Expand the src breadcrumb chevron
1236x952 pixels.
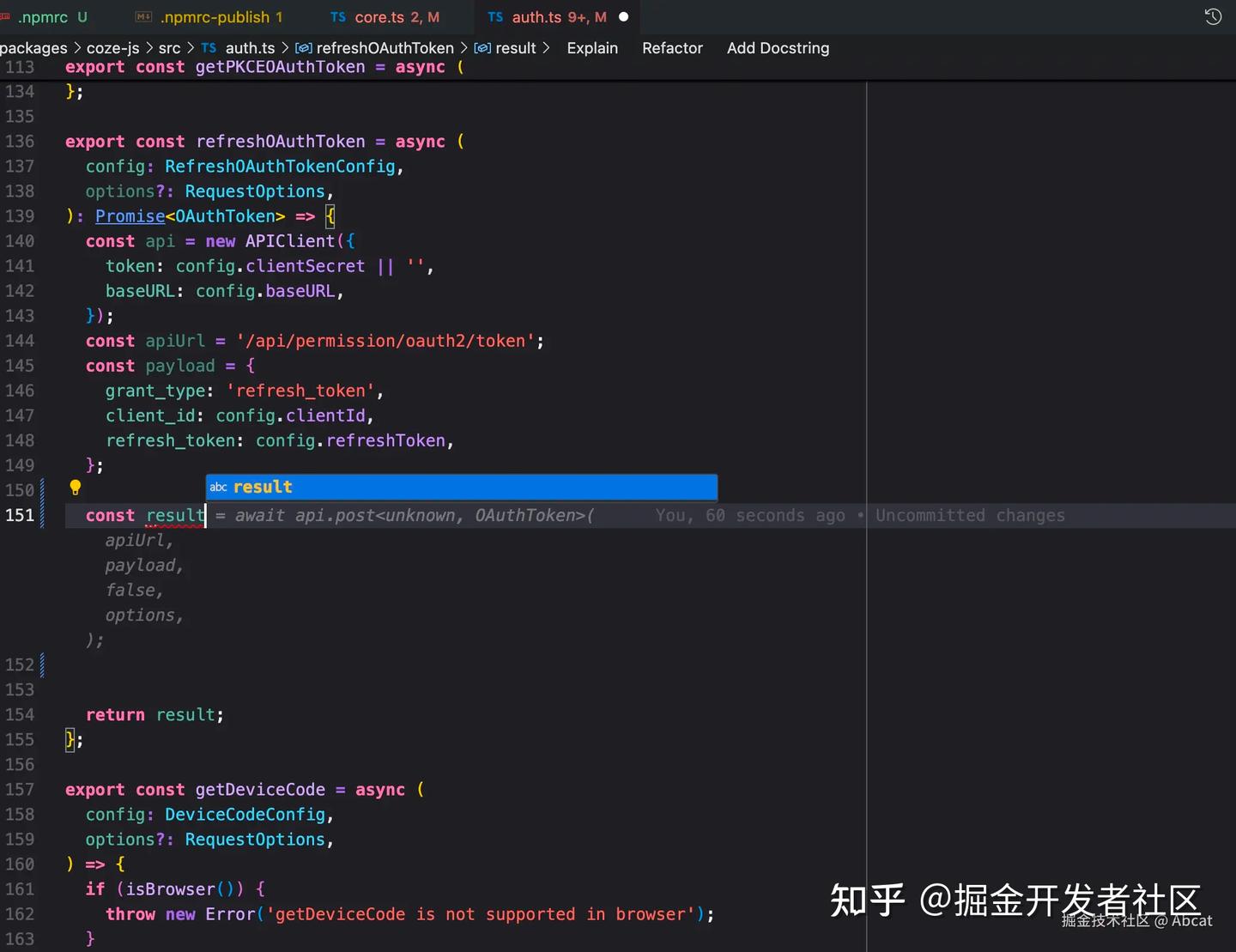(191, 48)
